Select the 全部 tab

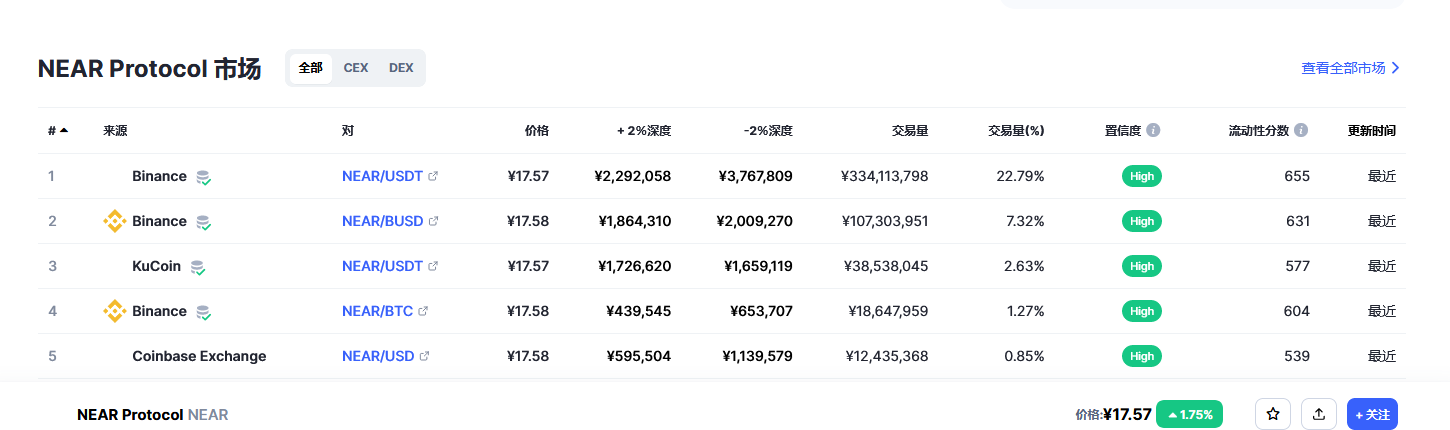point(310,68)
